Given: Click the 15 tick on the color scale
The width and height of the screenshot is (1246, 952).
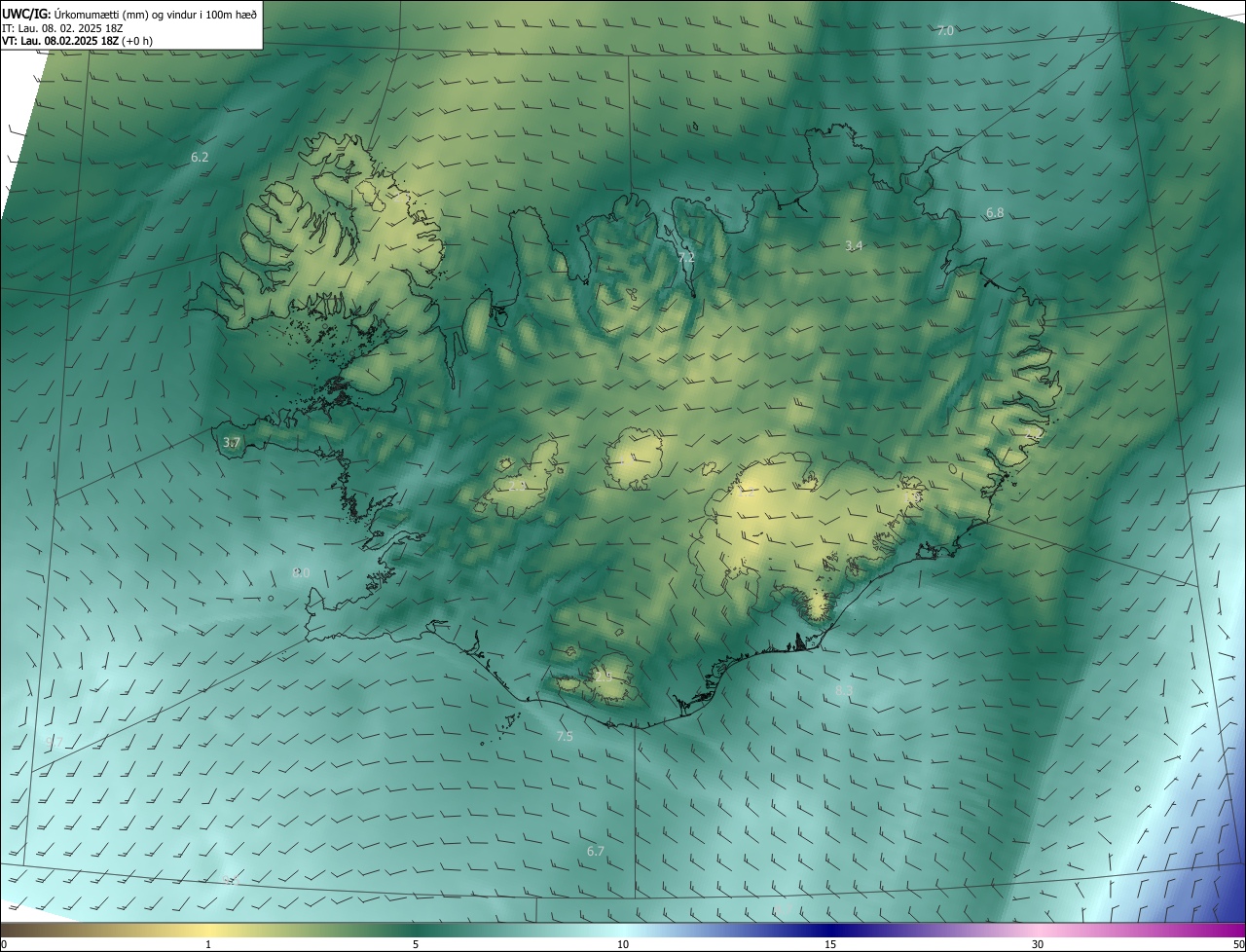Looking at the screenshot, I should click(x=830, y=945).
